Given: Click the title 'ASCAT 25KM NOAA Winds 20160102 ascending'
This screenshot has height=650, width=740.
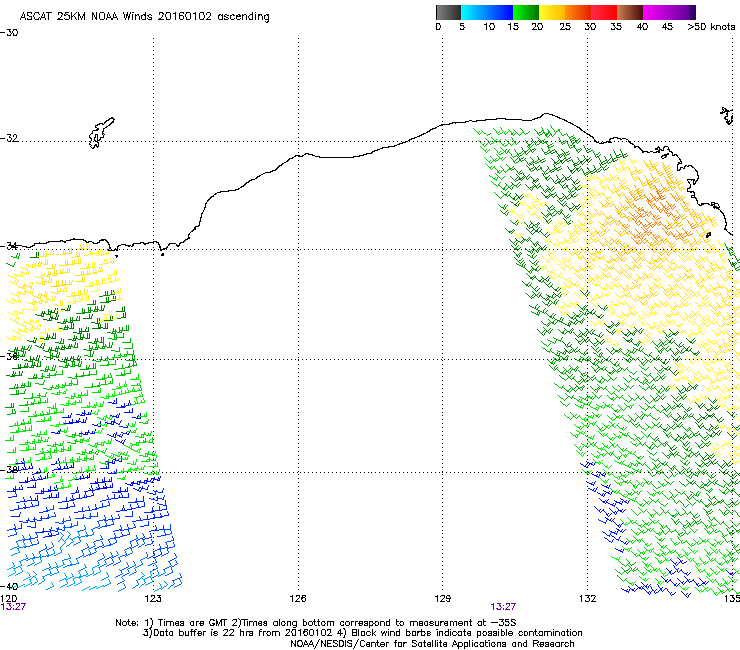Looking at the screenshot, I should (144, 17).
